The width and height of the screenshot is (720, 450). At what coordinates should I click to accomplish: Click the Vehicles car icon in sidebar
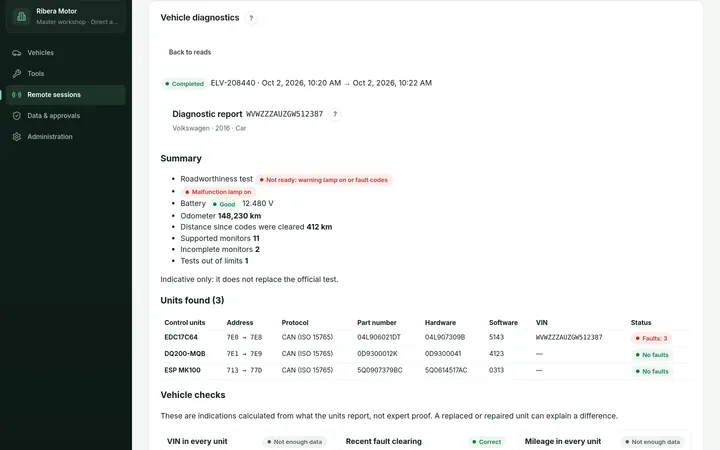17,53
